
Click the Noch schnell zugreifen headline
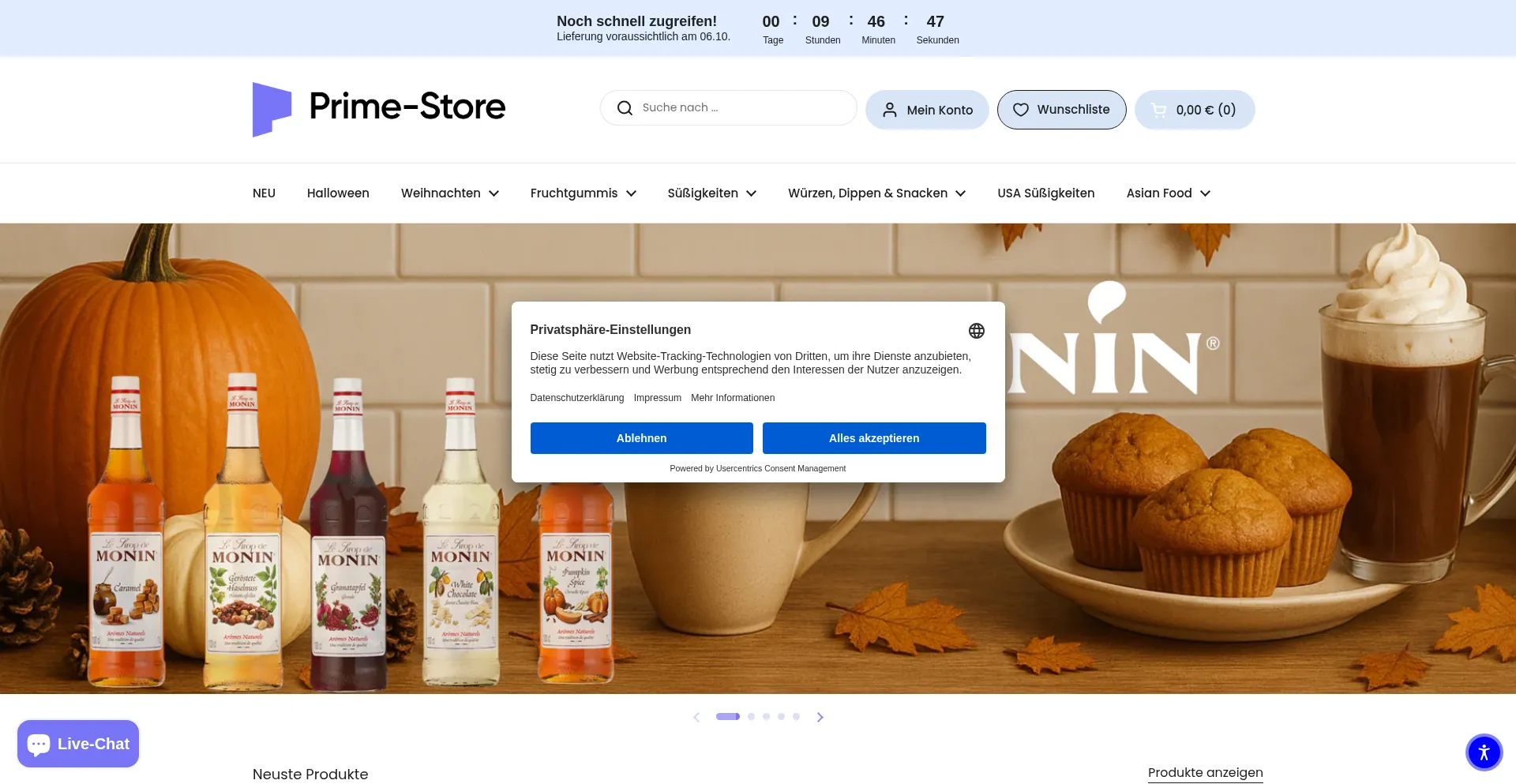pyautogui.click(x=636, y=21)
